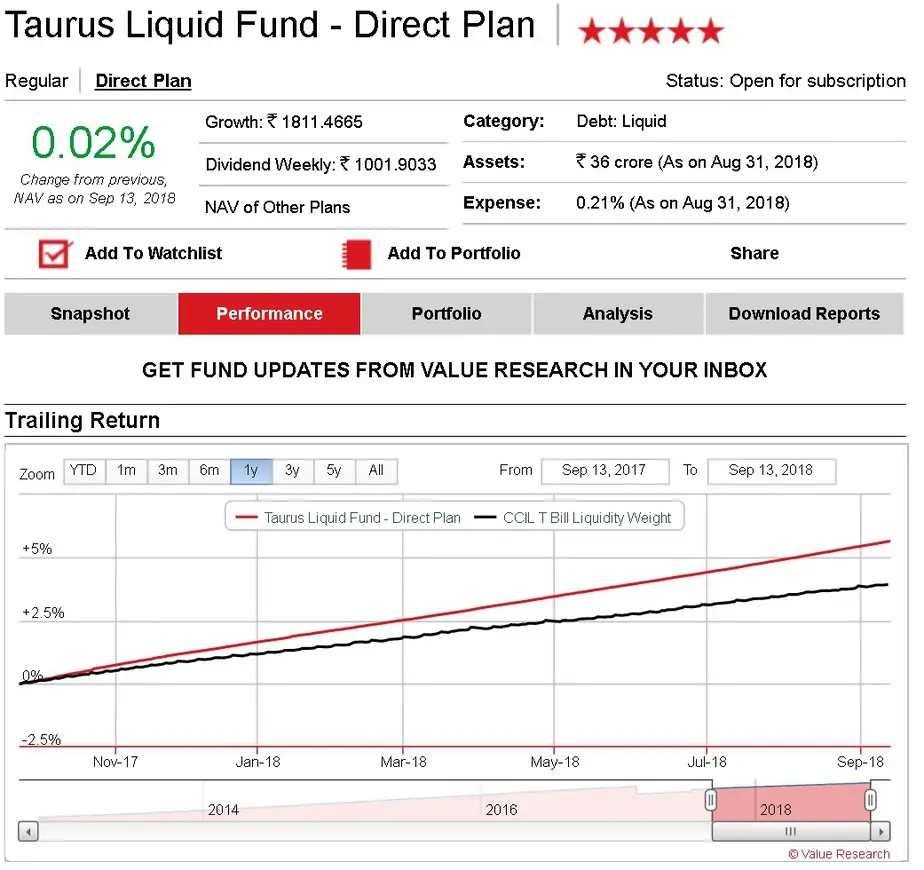Go to the Download Reports tab
The width and height of the screenshot is (924, 870).
tap(804, 314)
